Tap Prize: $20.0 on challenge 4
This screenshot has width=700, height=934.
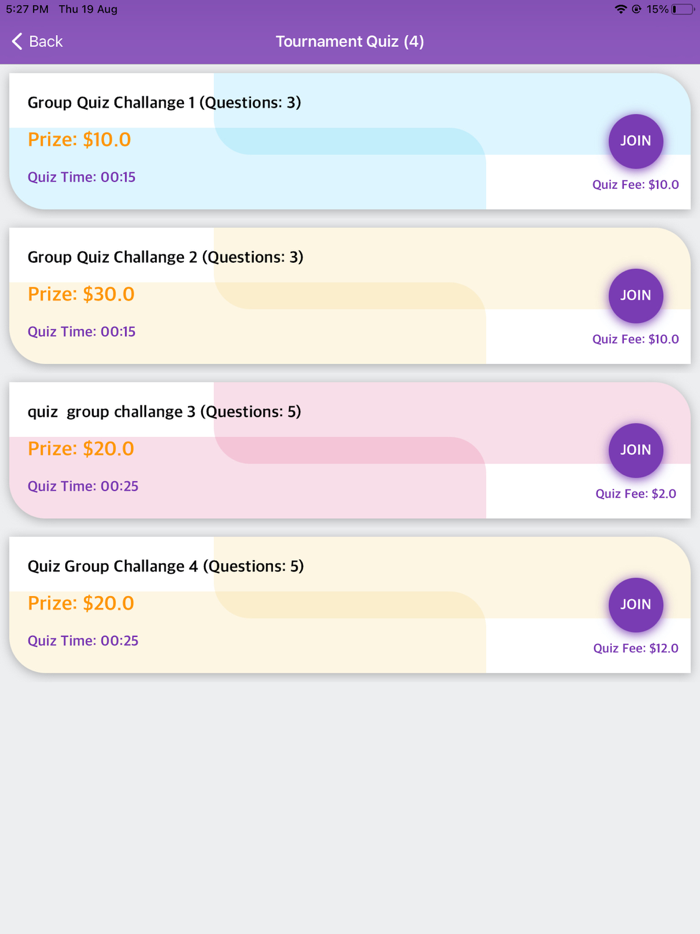pos(81,603)
